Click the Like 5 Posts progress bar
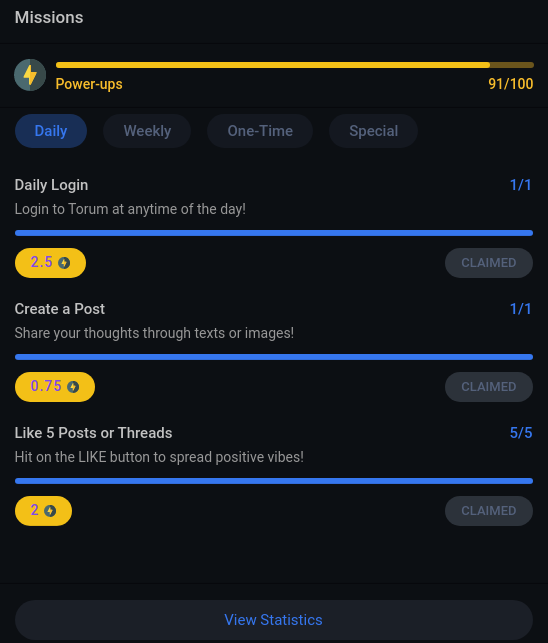Viewport: 548px width, 643px height. pos(274,481)
